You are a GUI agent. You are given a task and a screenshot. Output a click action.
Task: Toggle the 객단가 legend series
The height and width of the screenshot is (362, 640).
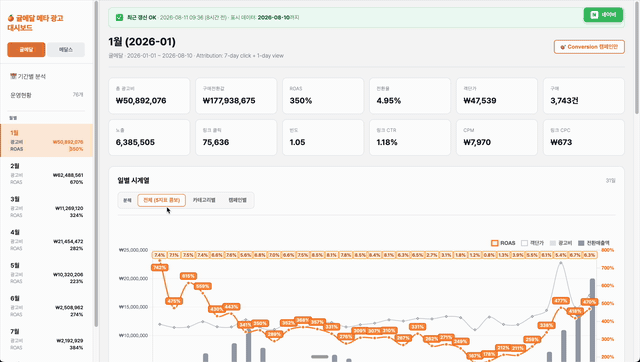click(x=533, y=243)
